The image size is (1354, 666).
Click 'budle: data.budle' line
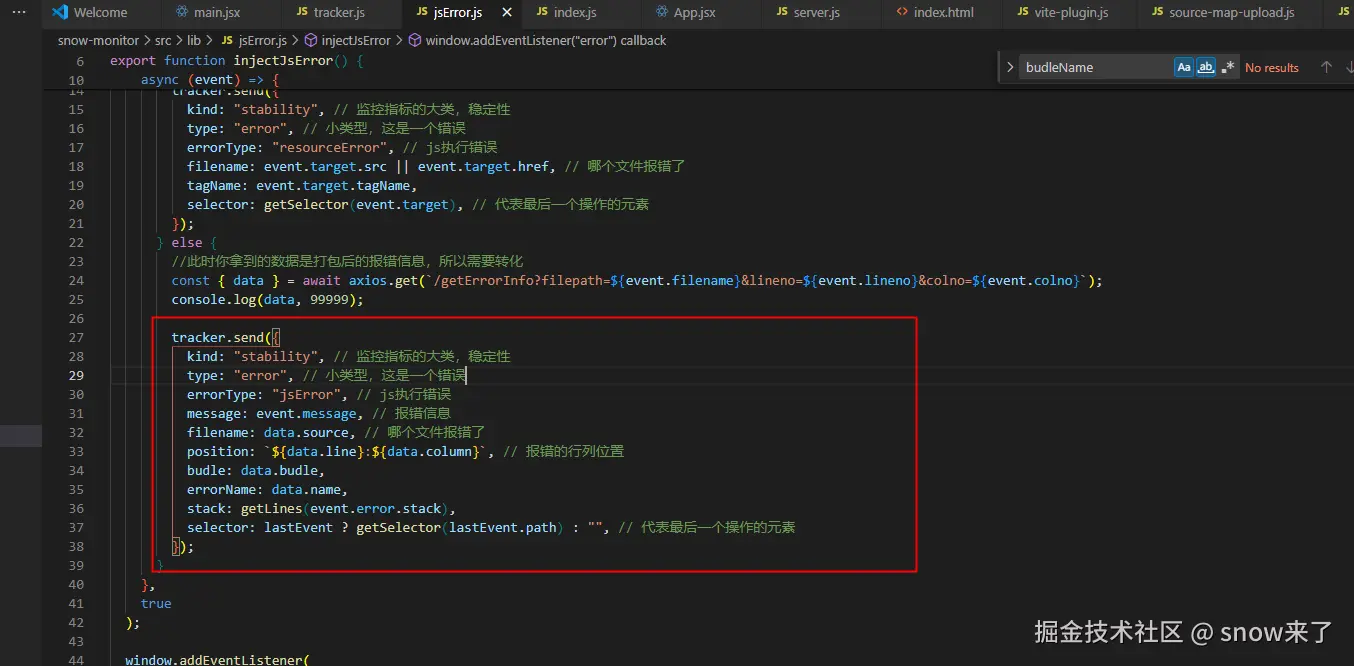pos(256,470)
